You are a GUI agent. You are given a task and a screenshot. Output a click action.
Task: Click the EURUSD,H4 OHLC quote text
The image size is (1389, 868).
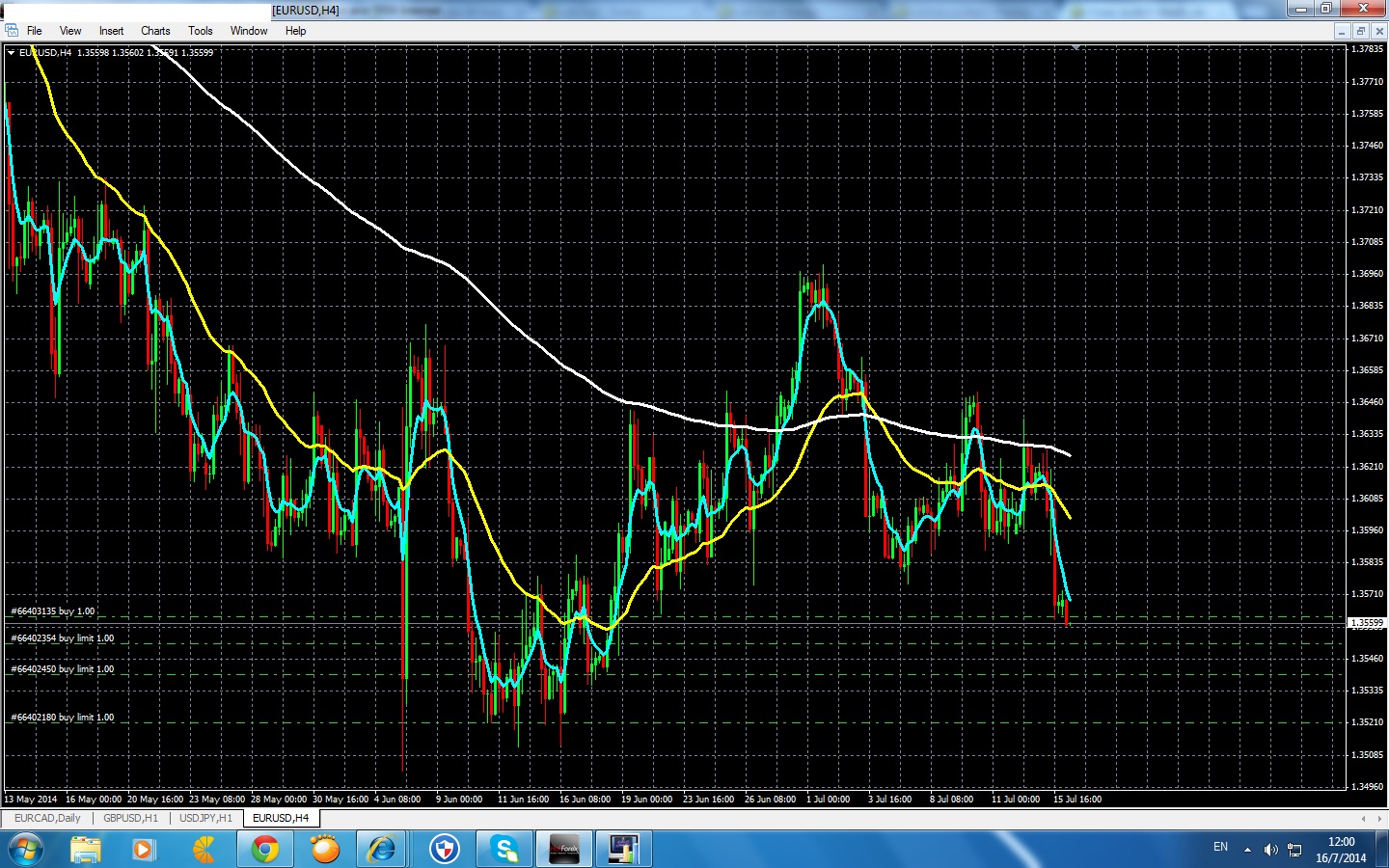[117, 53]
